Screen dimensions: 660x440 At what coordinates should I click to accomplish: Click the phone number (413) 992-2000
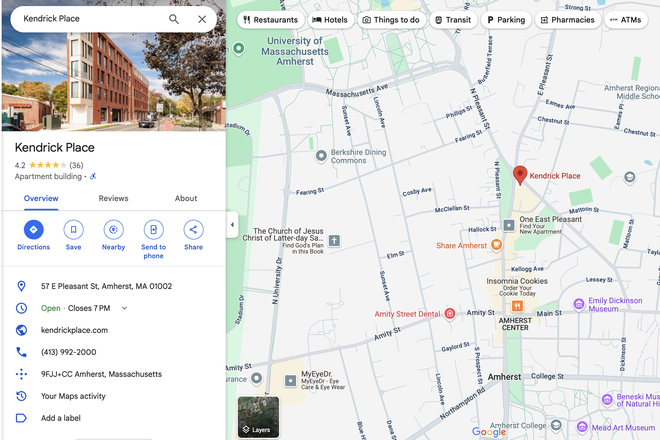pos(69,352)
